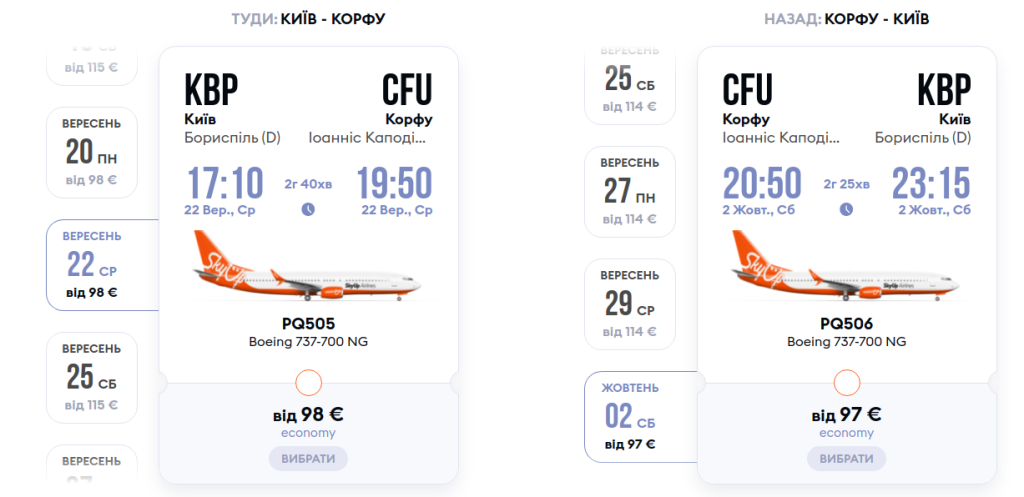This screenshot has height=497, width=1024.
Task: Select the radio circle on Corfu-Kyiv fare
Action: (x=847, y=382)
